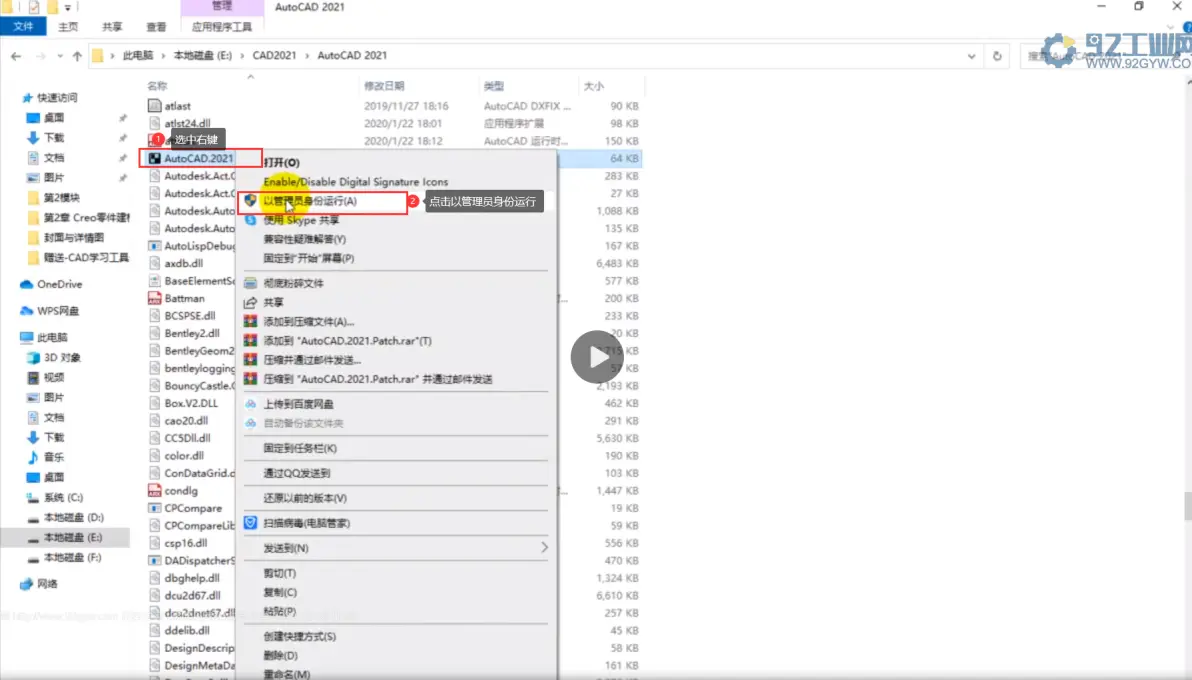Viewport: 1192px width, 680px height.
Task: Sort by the 大小 column header
Action: click(594, 86)
